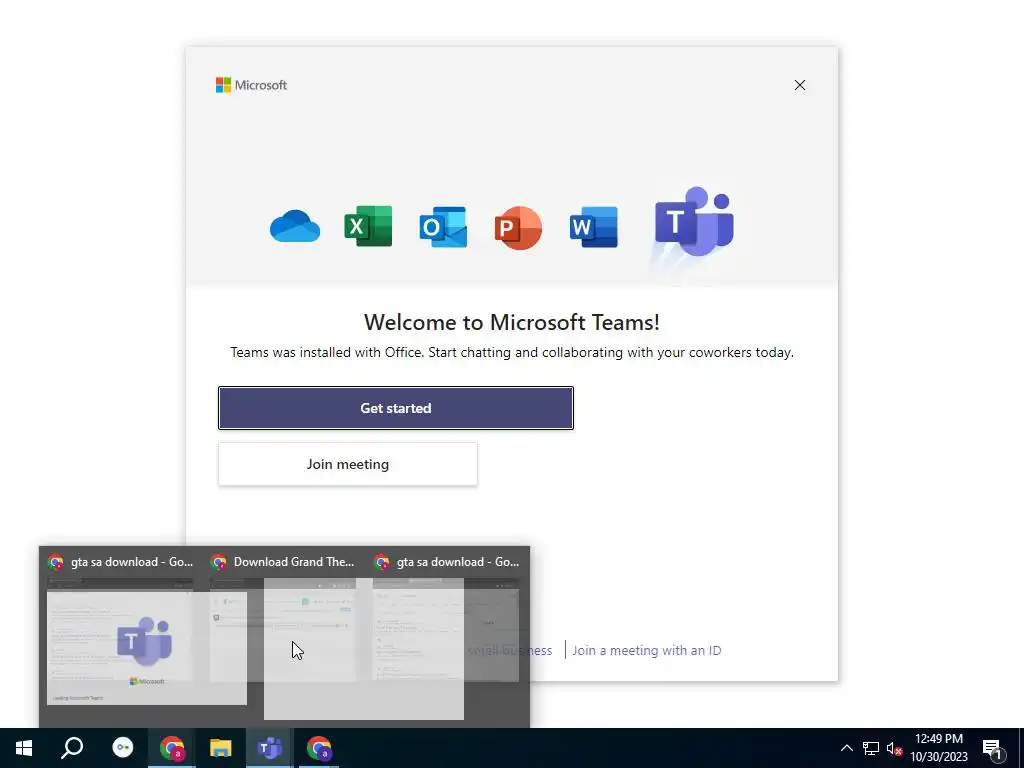This screenshot has height=768, width=1024.
Task: Click the Microsoft Teams taskbar icon
Action: tap(270, 748)
